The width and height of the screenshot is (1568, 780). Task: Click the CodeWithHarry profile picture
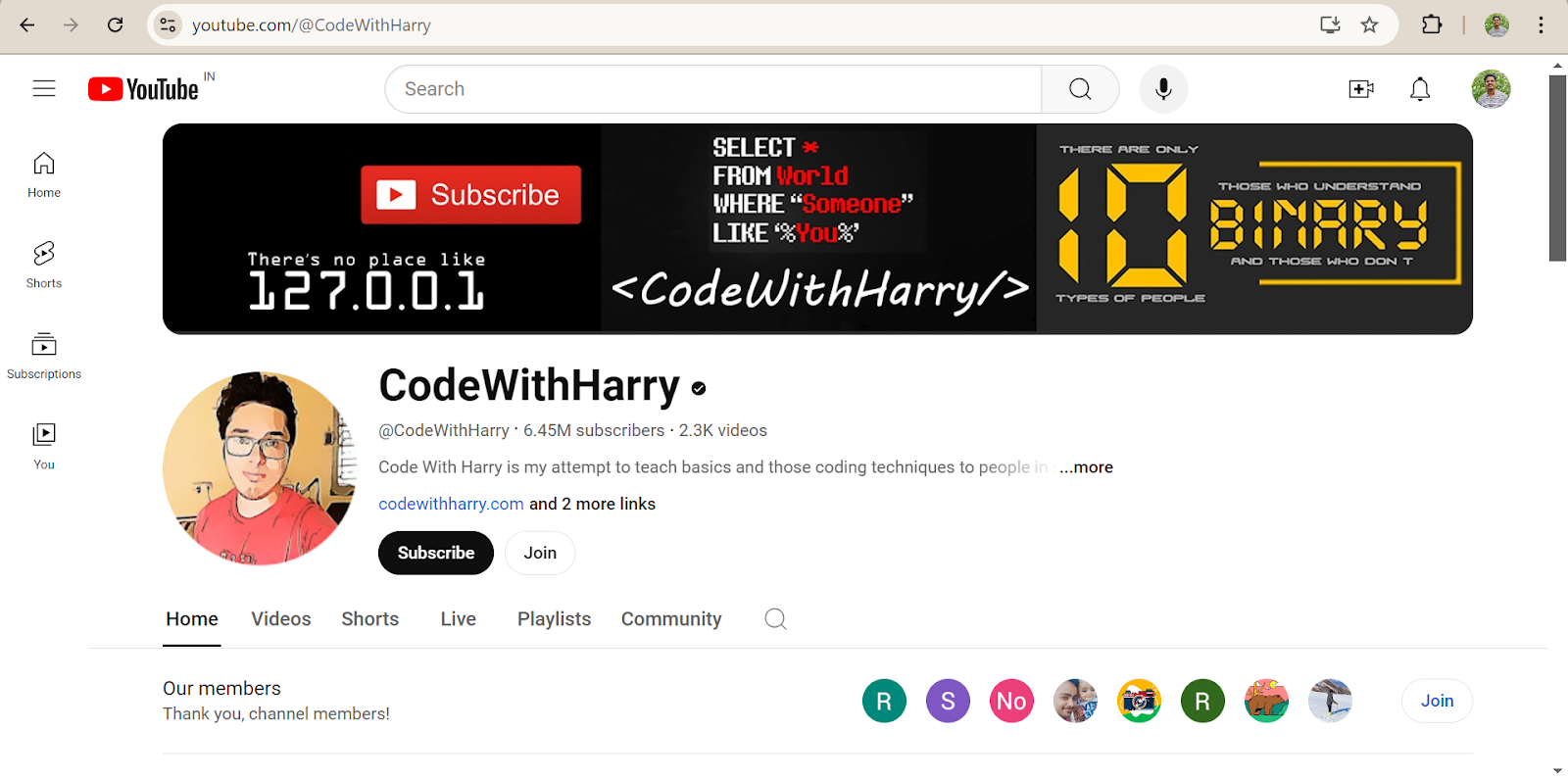260,468
